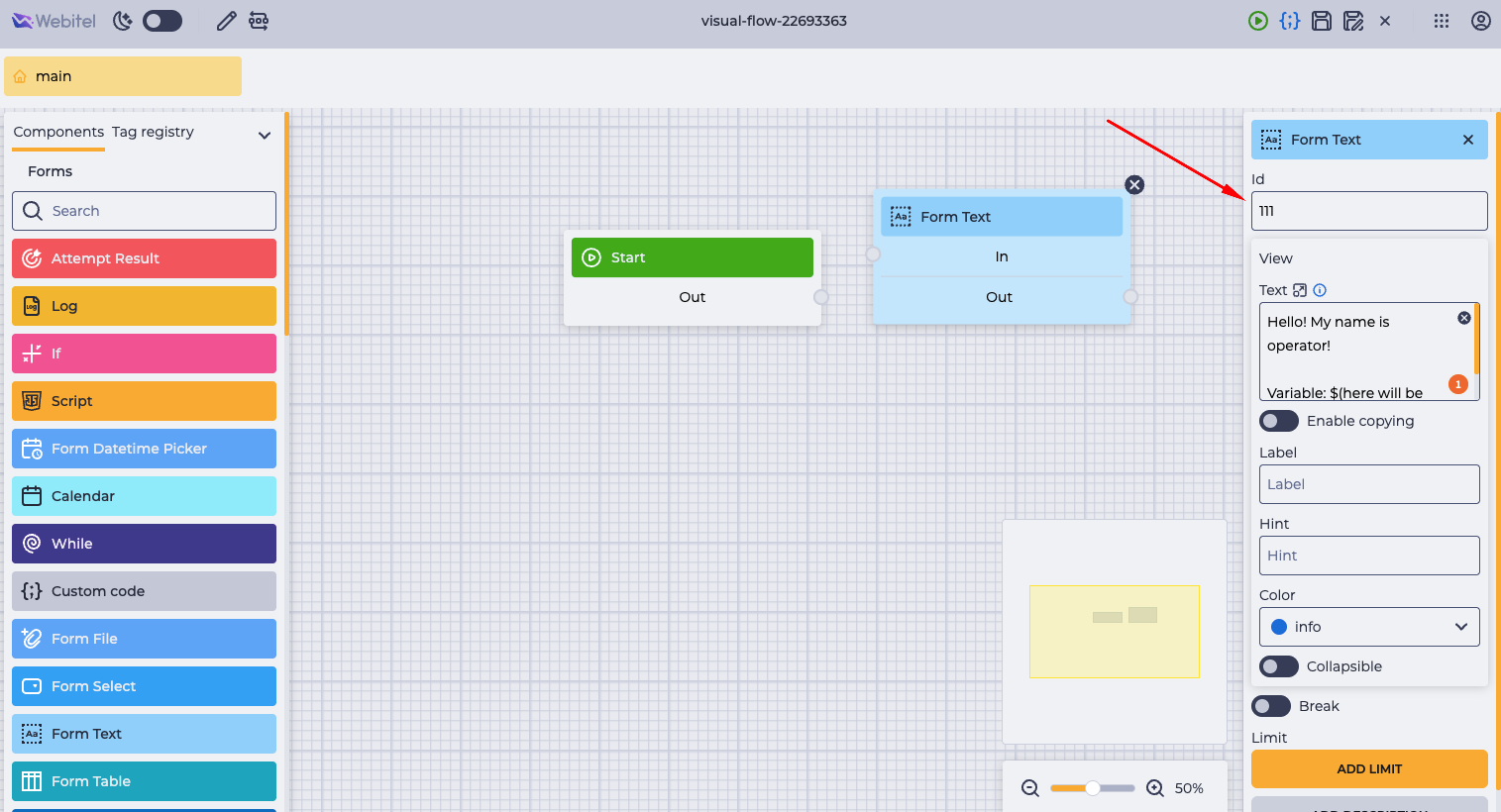
Task: Open the Color dropdown showing info
Action: click(1369, 627)
